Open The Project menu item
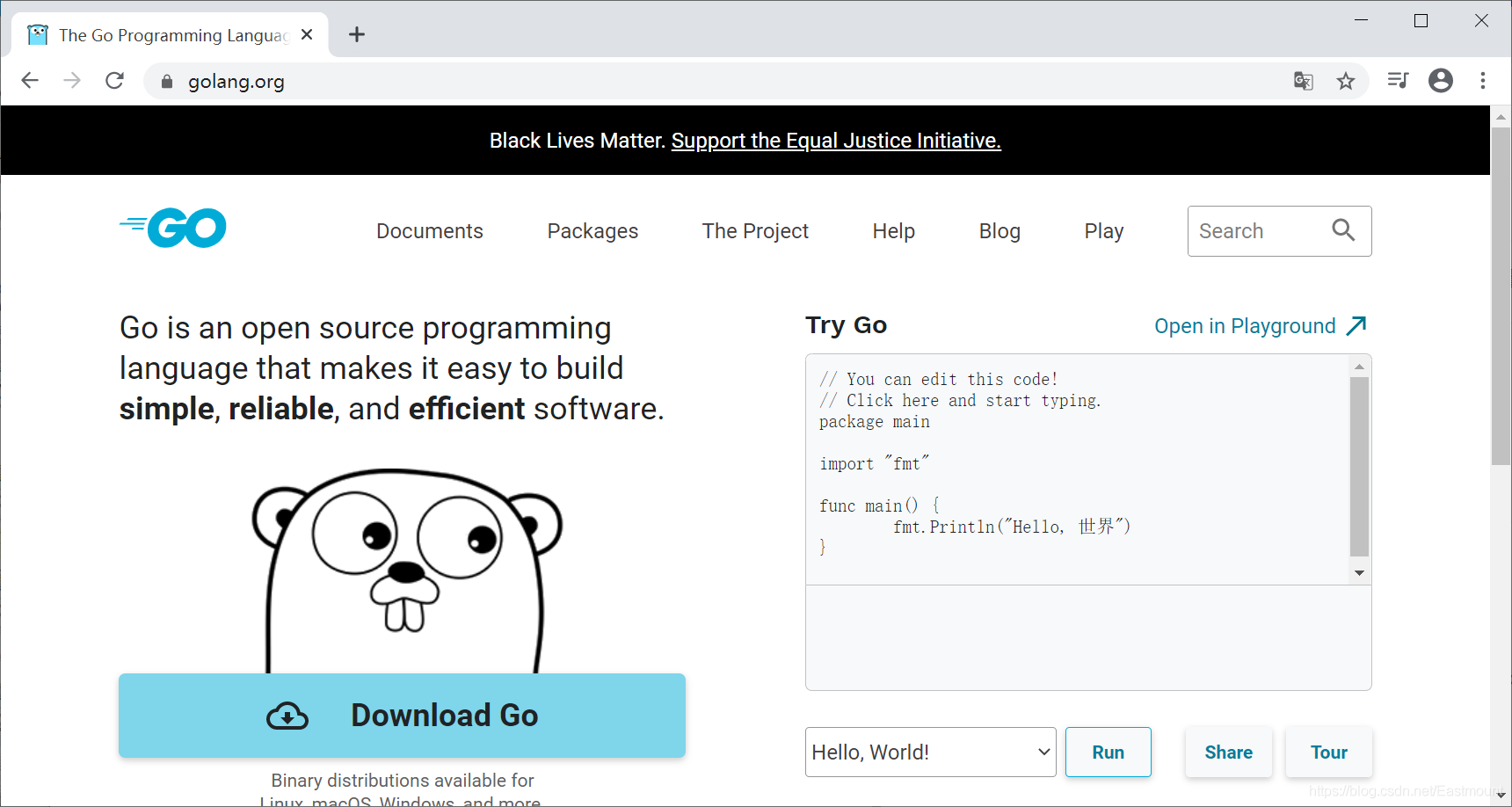This screenshot has width=1512, height=807. [x=755, y=231]
